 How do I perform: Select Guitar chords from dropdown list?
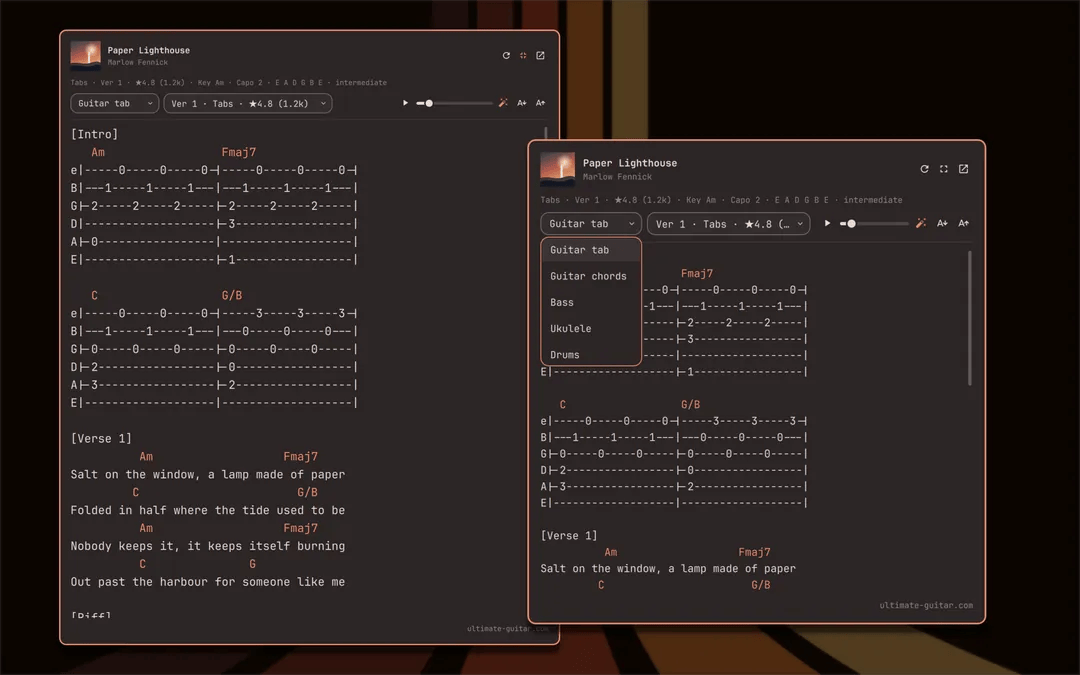pyautogui.click(x=591, y=276)
